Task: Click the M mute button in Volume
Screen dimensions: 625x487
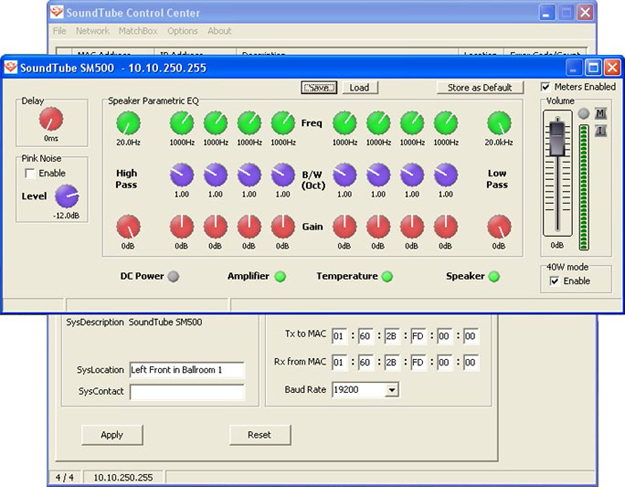Action: point(601,114)
